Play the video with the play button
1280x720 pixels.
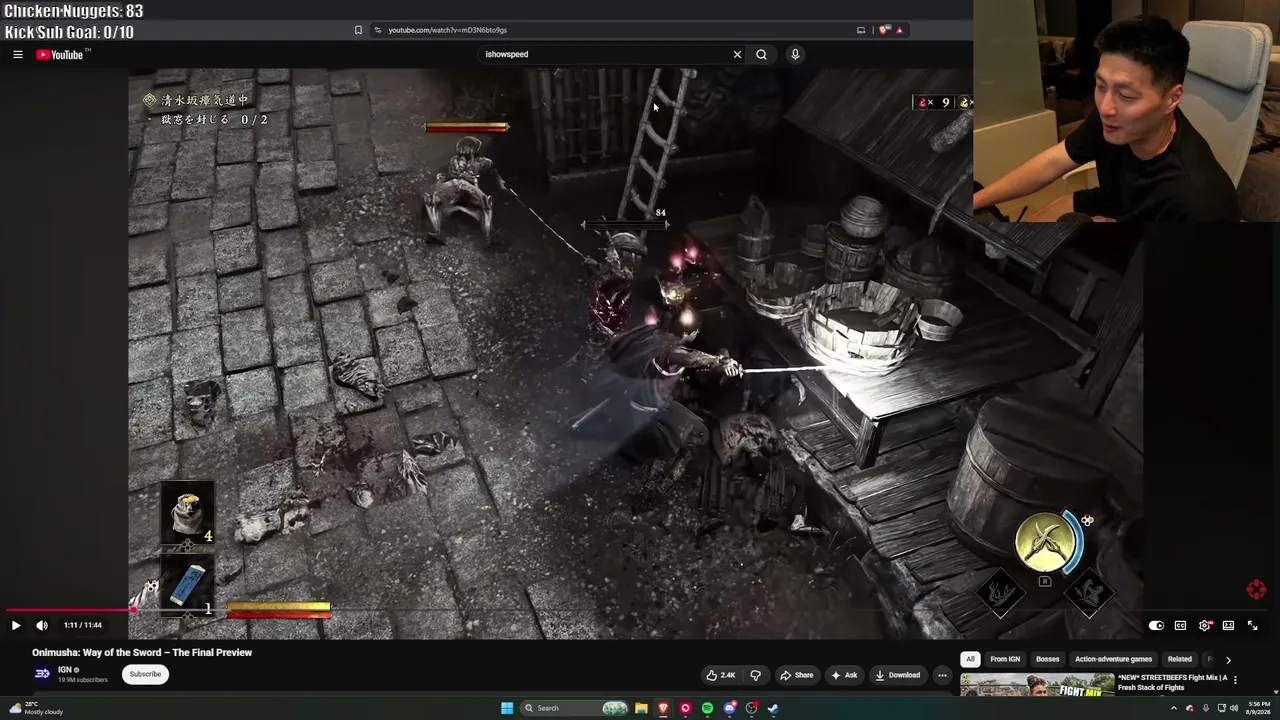16,625
